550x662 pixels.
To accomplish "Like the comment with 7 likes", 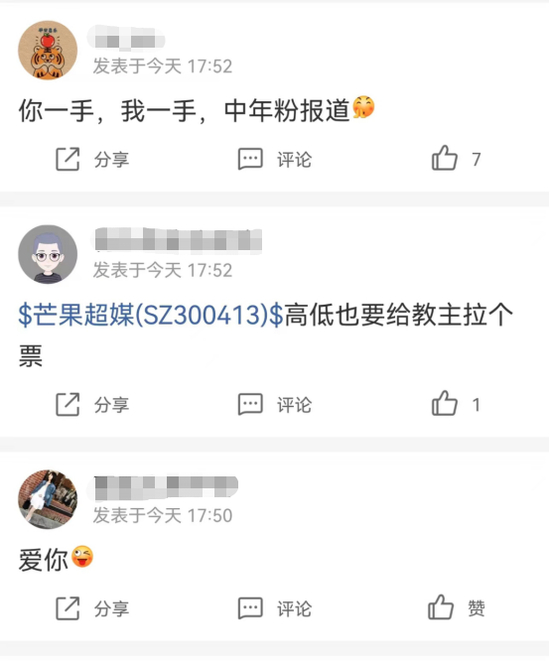I will pos(444,158).
